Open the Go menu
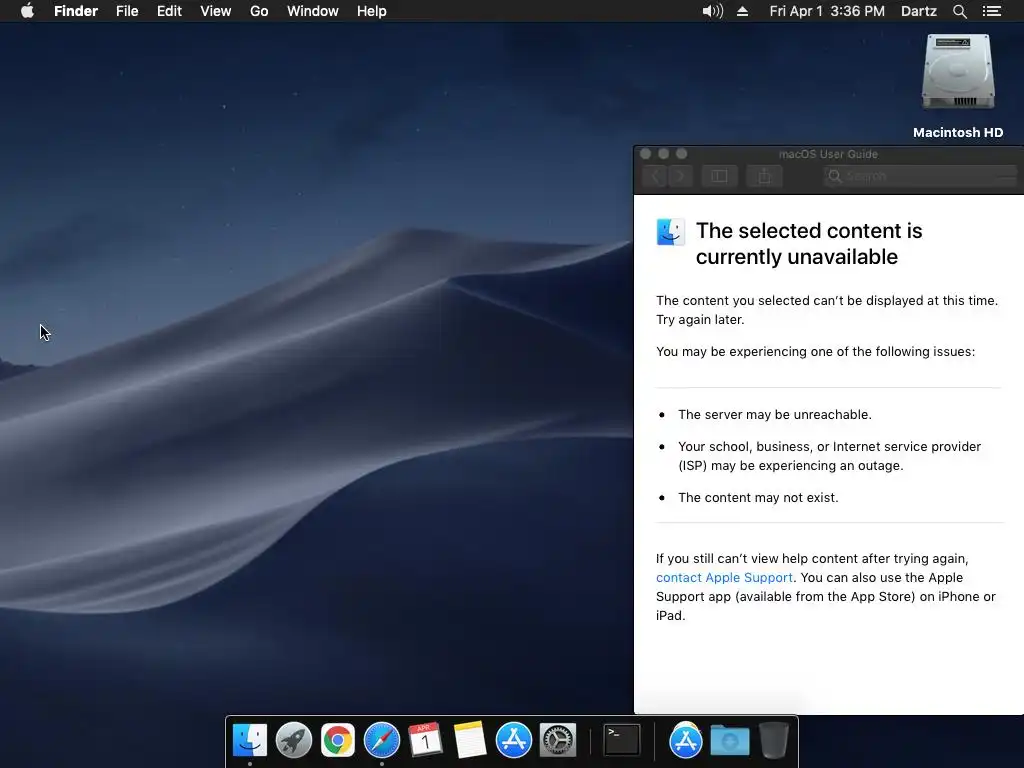Screen dimensions: 1024x768 259,11
